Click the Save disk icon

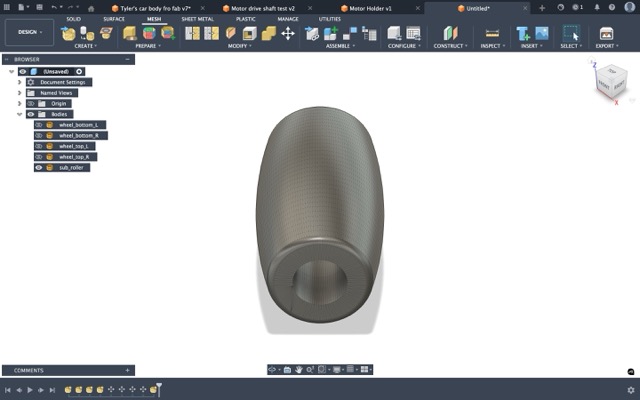39,7
